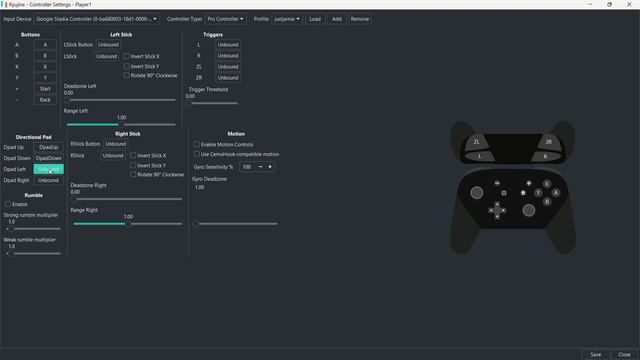
Task: Click the Close button at bottom
Action: pos(624,354)
